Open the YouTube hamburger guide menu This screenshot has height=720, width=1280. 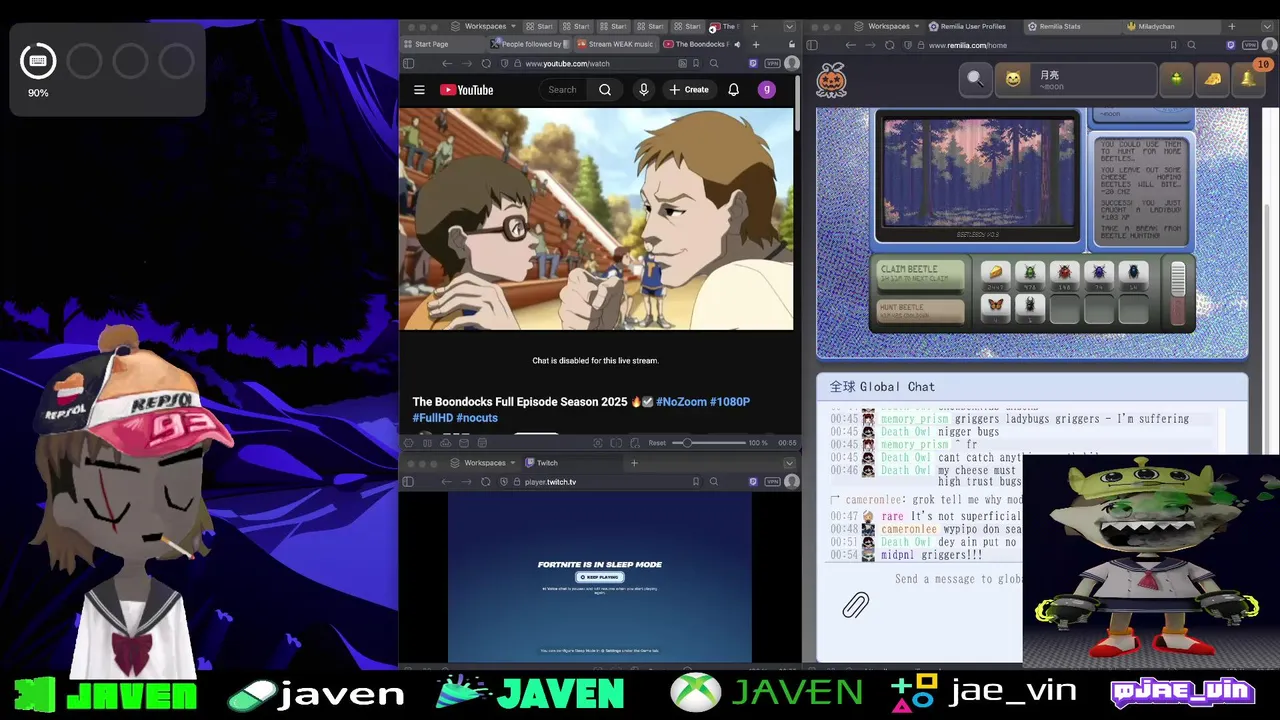tap(419, 90)
